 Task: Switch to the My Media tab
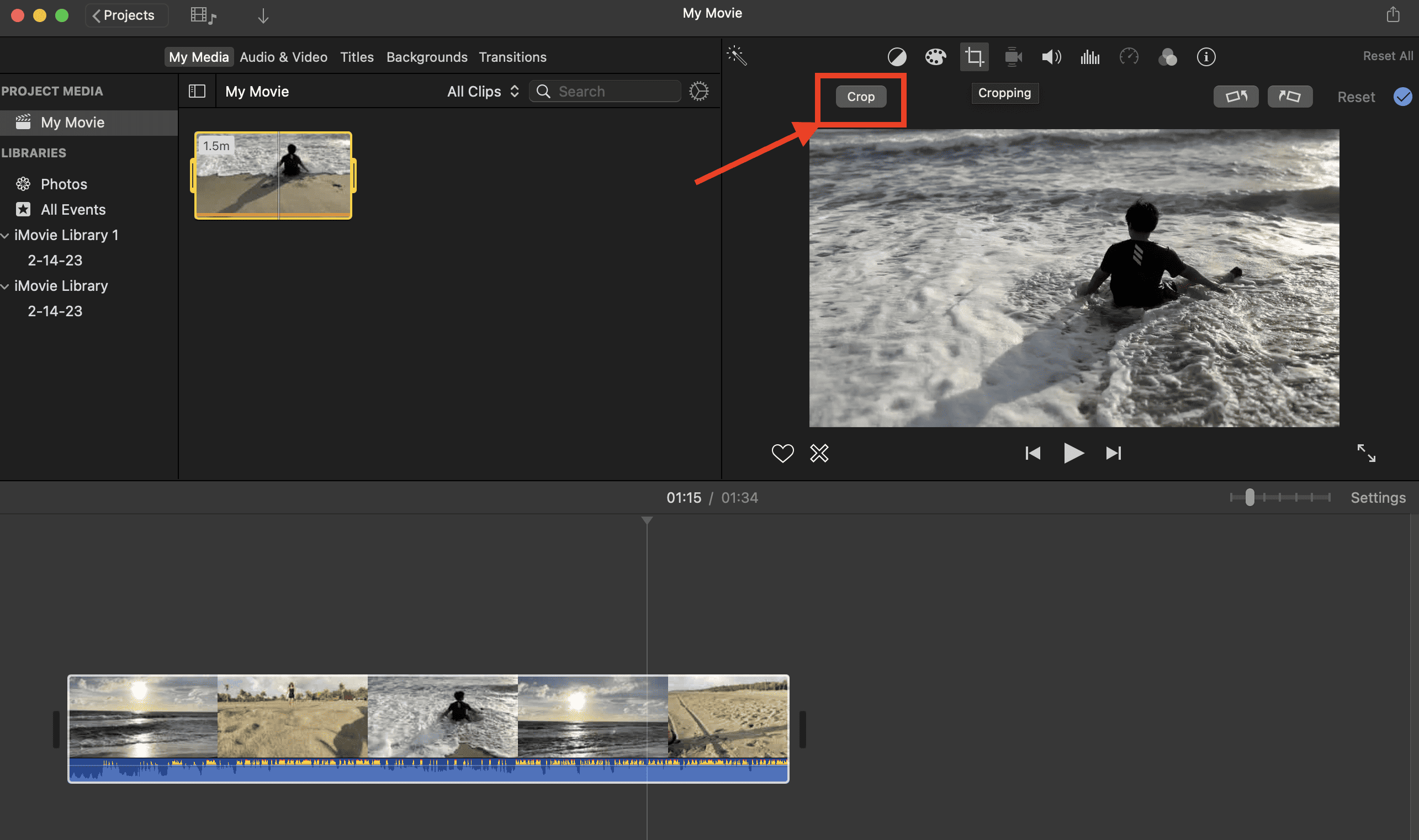[x=199, y=57]
